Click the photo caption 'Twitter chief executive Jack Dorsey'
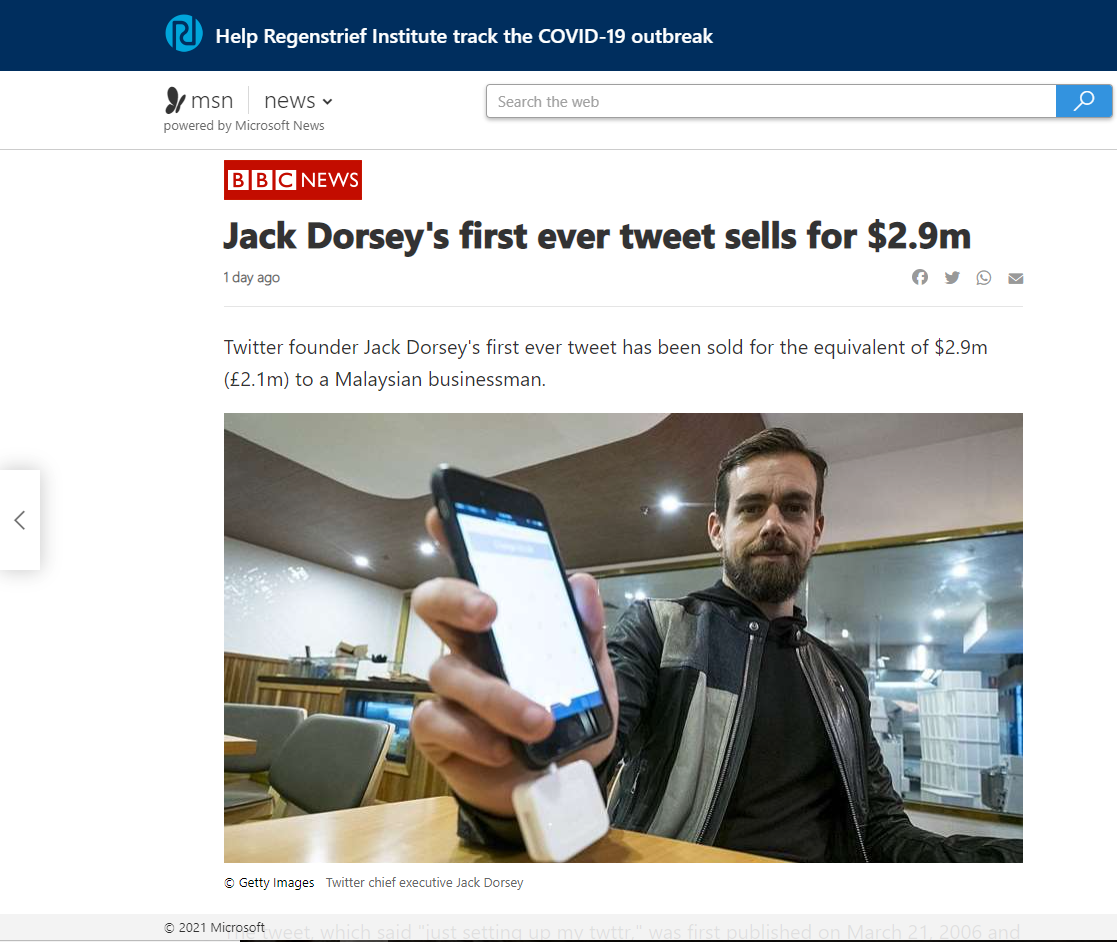1117x942 pixels. point(425,882)
